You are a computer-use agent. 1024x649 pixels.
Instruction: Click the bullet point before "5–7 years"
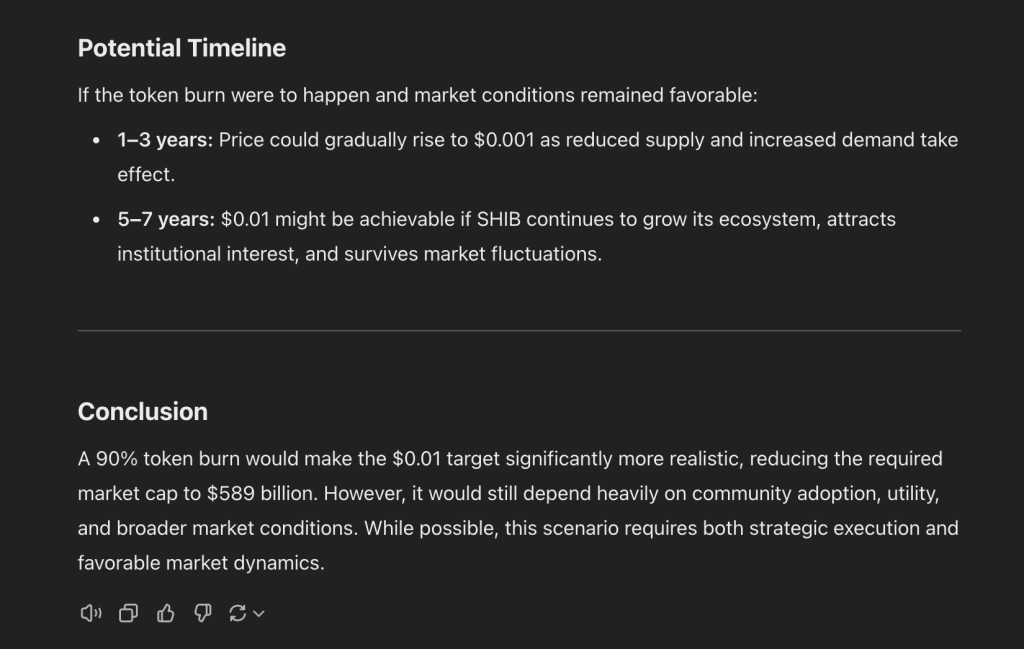point(96,220)
